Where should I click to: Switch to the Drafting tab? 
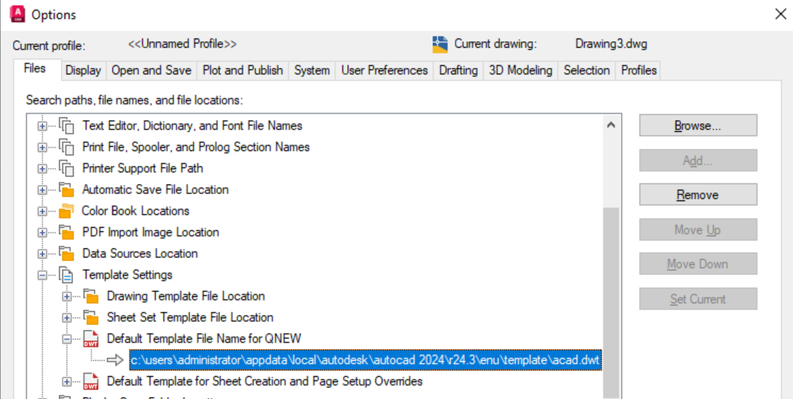coord(458,70)
